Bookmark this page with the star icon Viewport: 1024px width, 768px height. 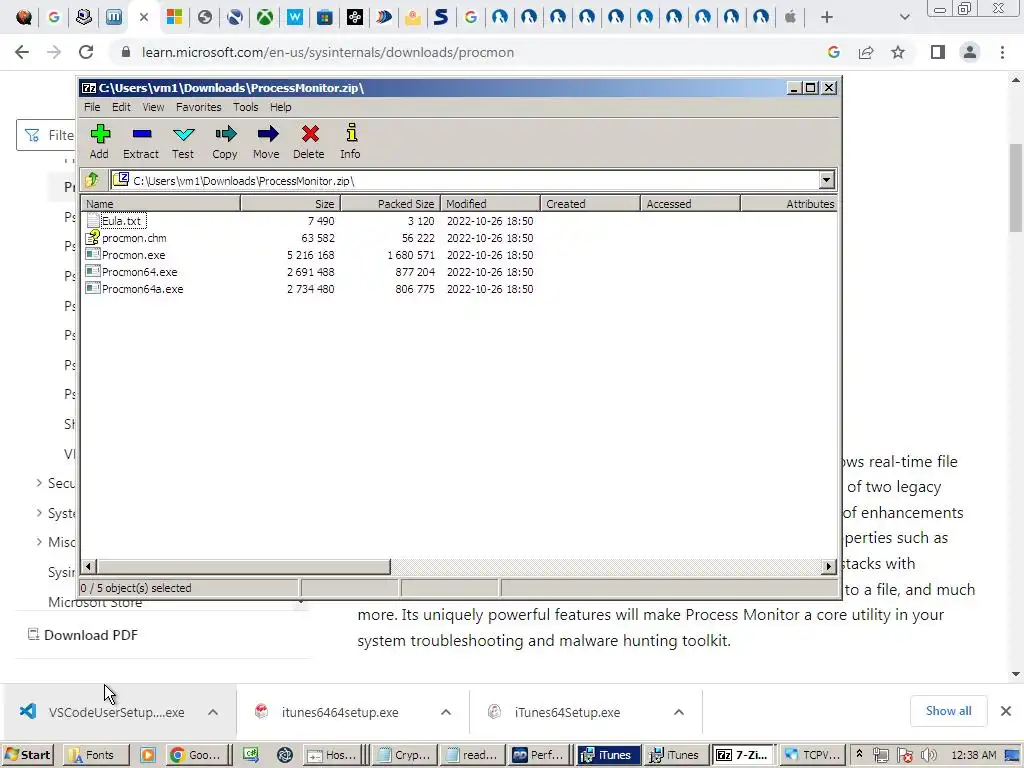tap(898, 52)
